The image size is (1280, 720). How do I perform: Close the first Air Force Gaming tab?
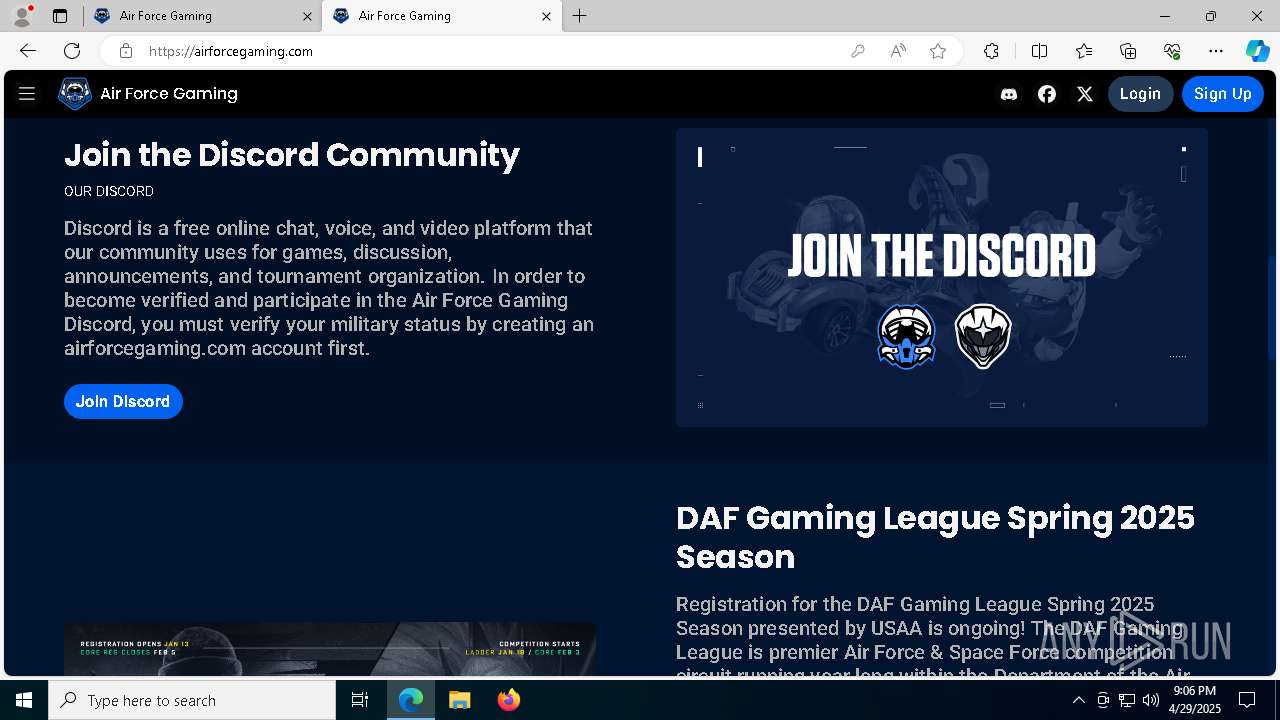click(x=307, y=16)
